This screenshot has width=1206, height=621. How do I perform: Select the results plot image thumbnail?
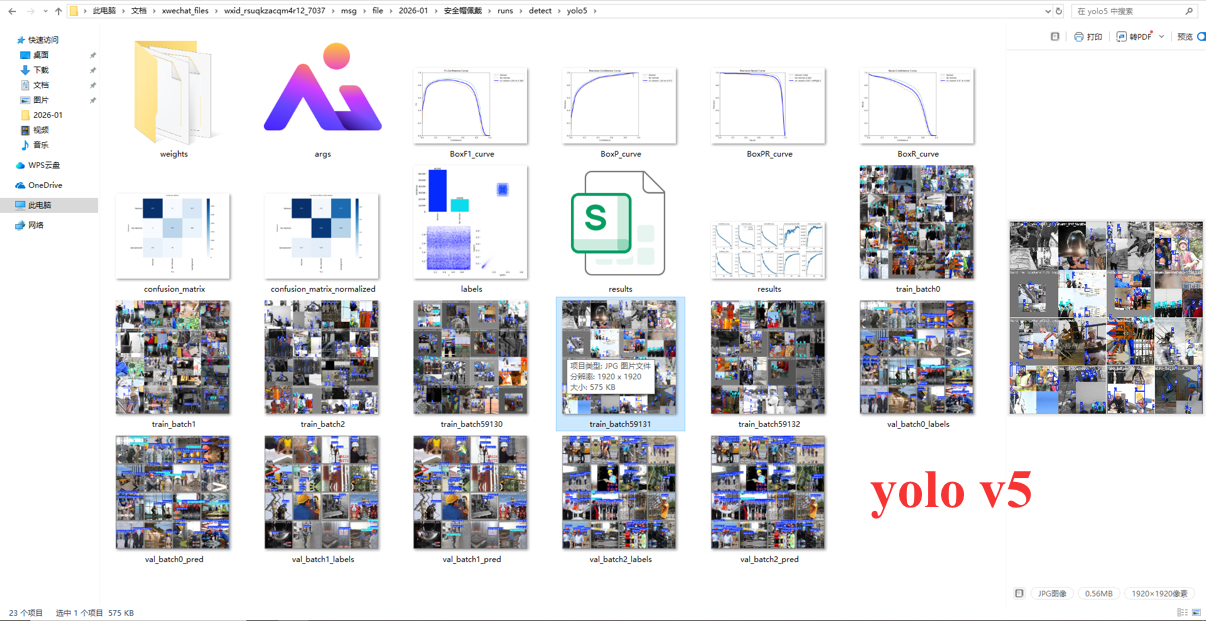pos(769,251)
